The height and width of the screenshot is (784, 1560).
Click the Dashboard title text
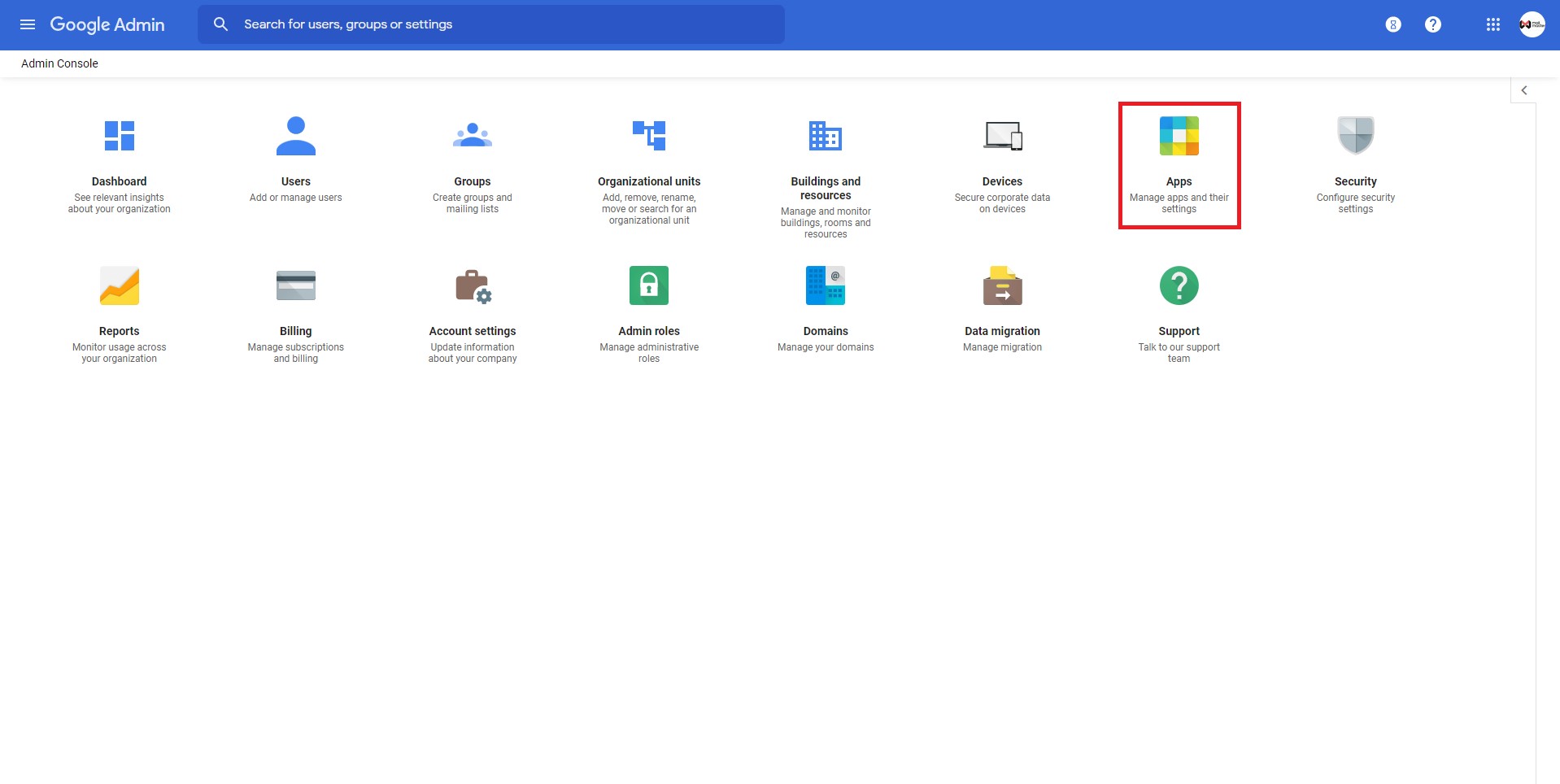click(x=120, y=181)
